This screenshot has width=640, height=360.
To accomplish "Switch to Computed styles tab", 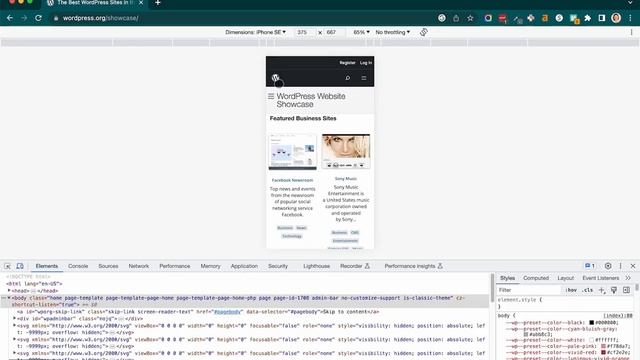I will click(536, 278).
